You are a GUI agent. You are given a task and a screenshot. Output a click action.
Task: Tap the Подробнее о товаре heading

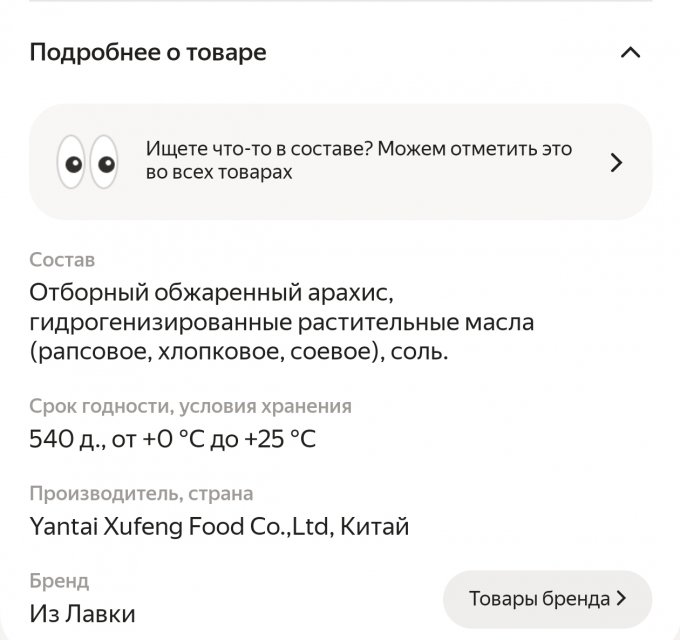pyautogui.click(x=148, y=52)
